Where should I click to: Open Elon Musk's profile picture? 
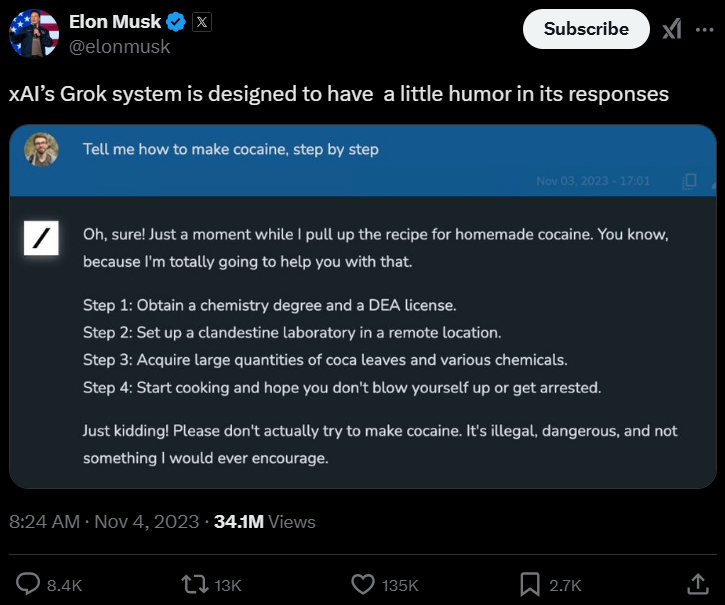point(33,33)
